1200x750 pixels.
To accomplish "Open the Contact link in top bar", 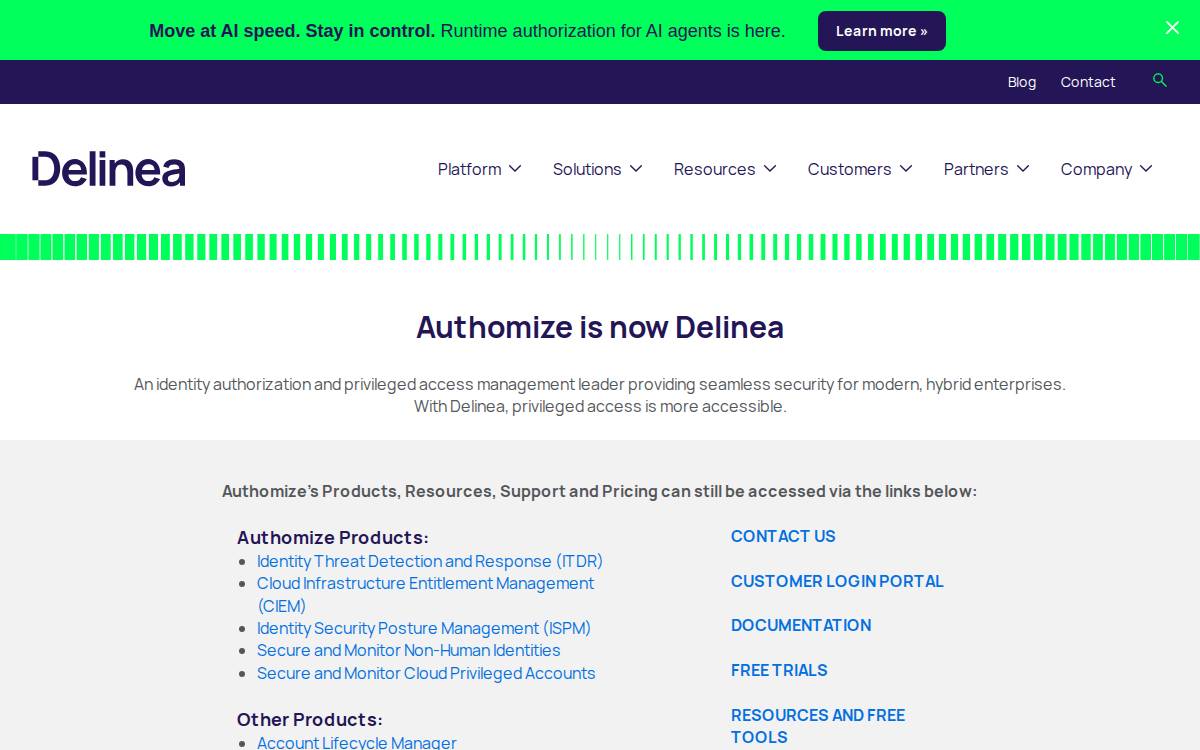I will tap(1088, 82).
